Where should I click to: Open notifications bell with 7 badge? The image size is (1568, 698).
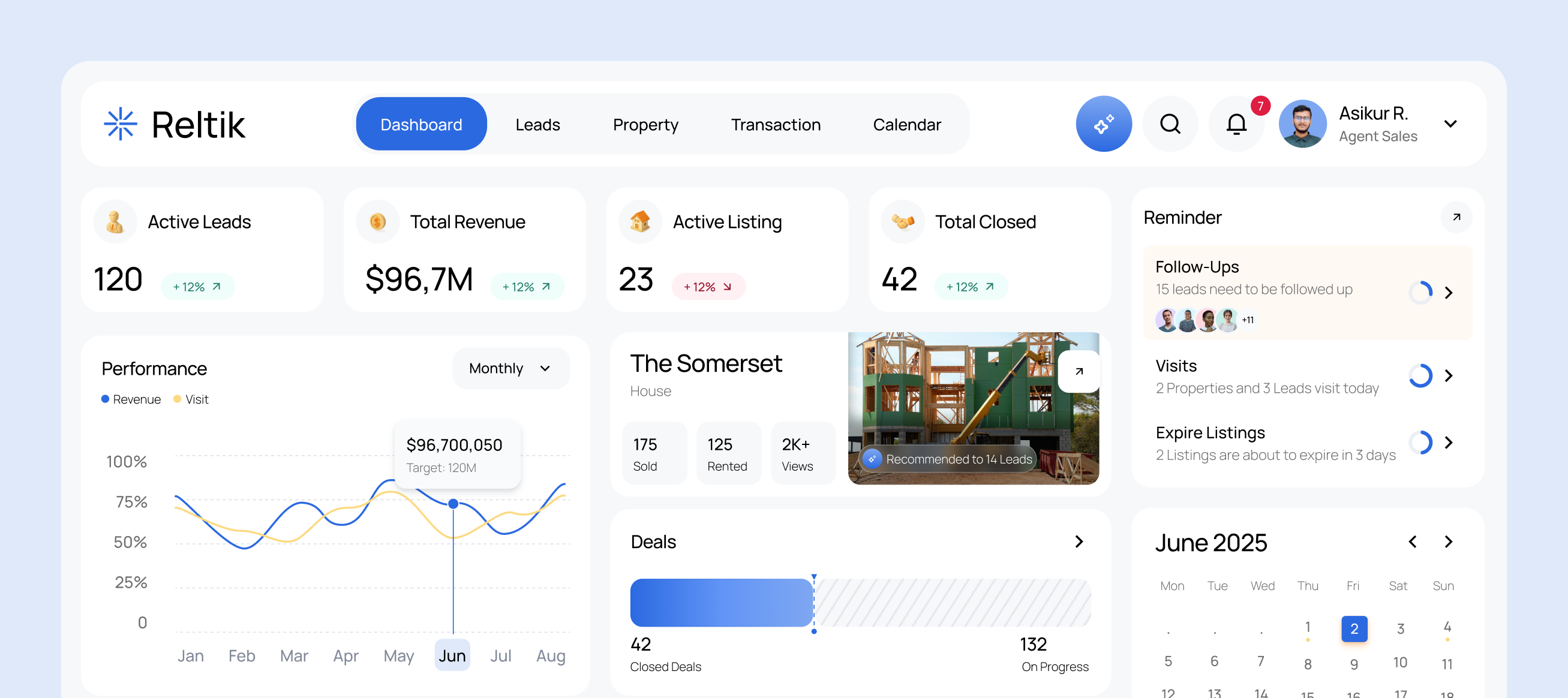click(x=1236, y=124)
